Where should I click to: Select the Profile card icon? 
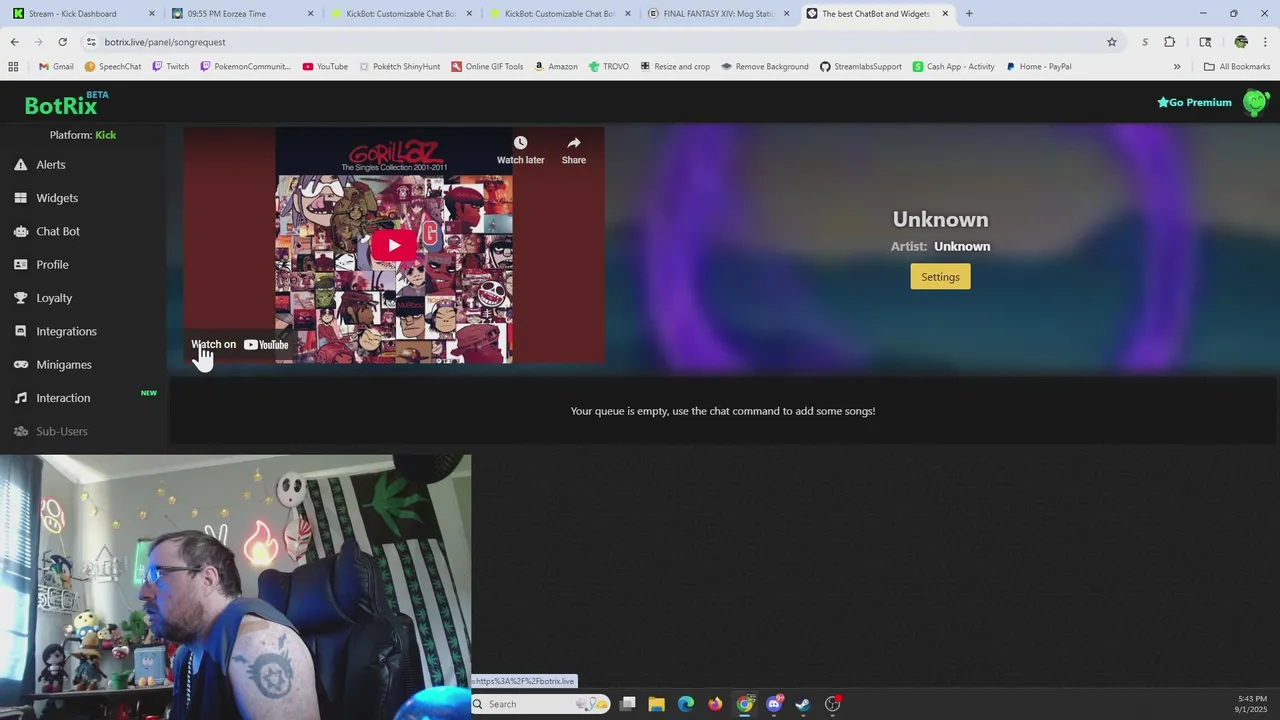click(x=20, y=265)
